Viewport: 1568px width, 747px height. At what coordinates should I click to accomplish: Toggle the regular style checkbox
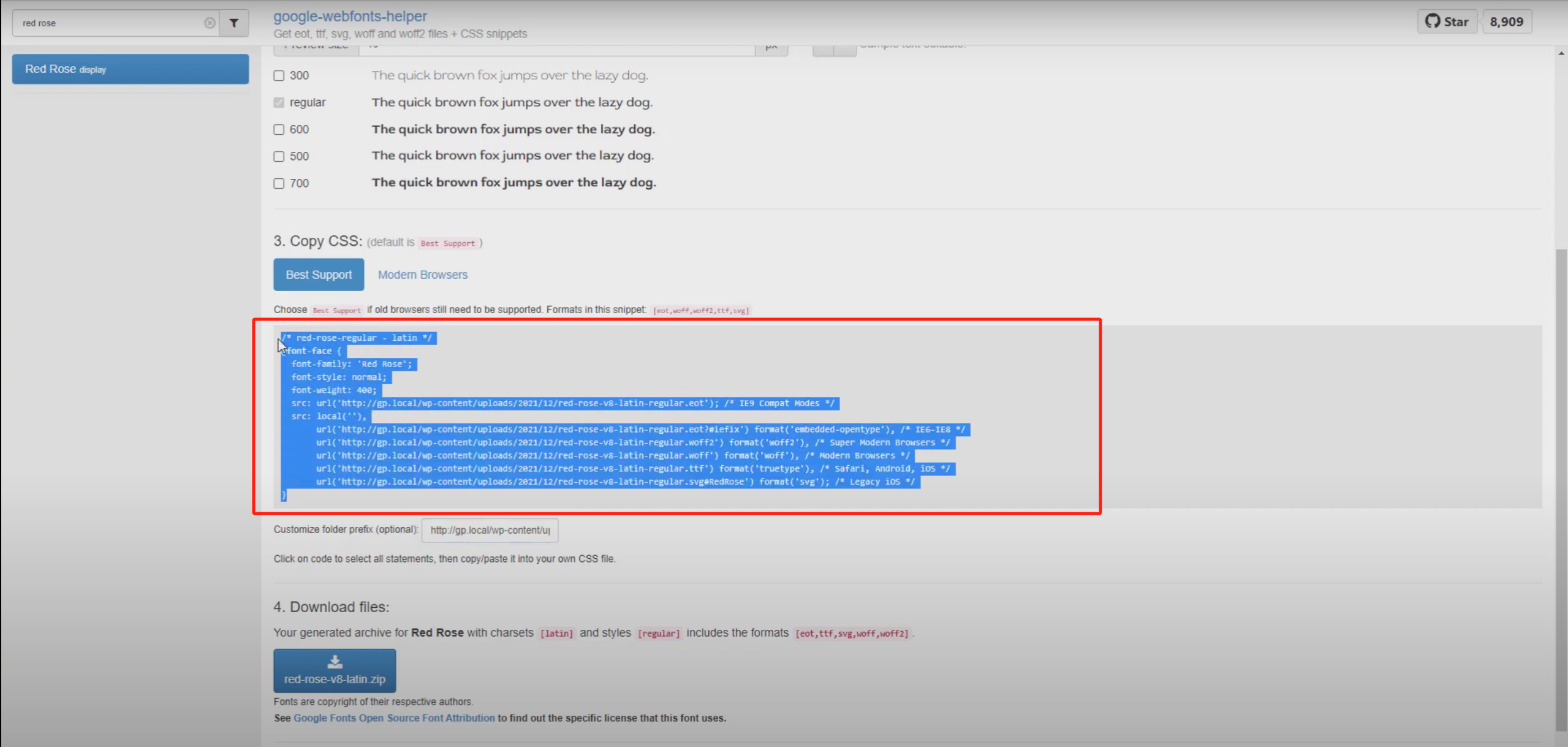coord(279,102)
